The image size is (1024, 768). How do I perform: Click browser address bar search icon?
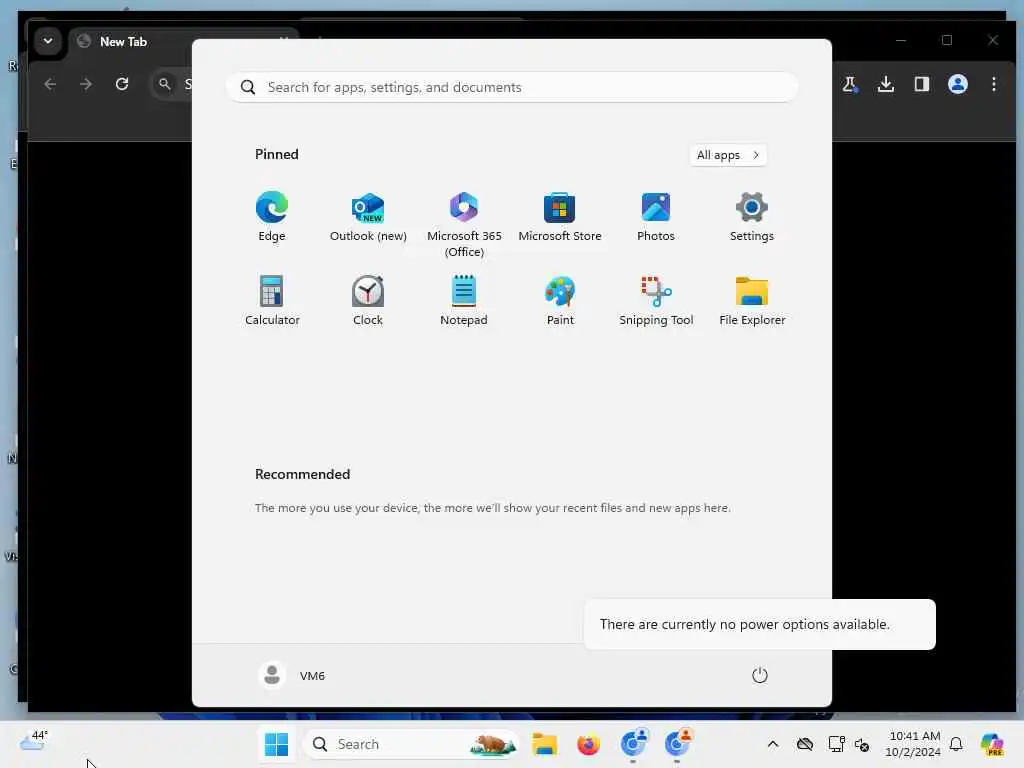(x=165, y=84)
